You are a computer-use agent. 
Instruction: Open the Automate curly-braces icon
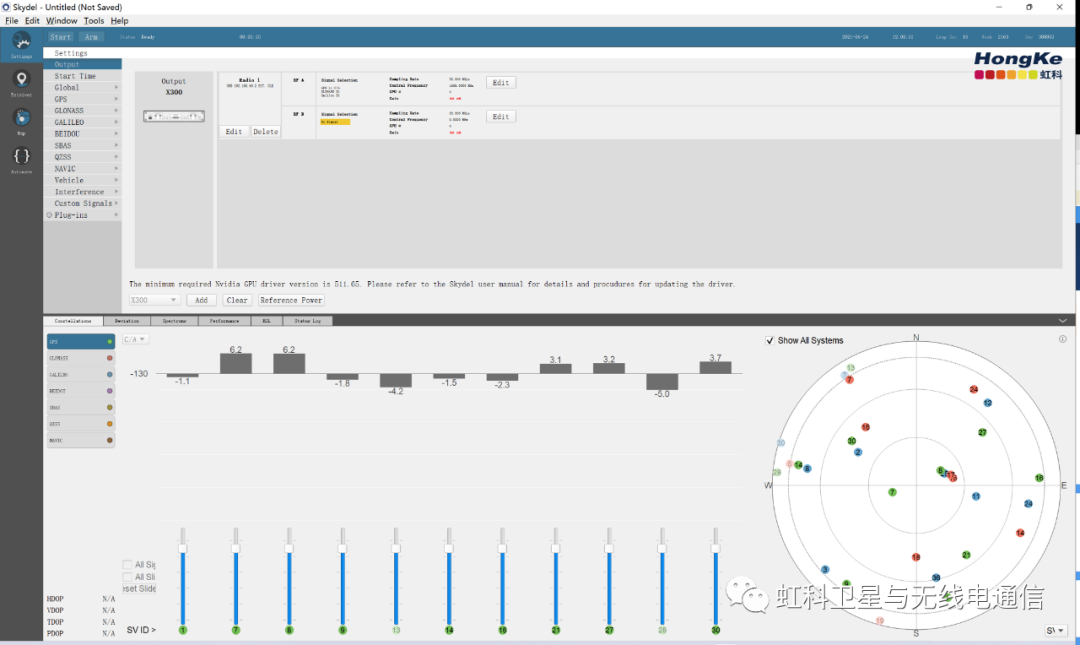[x=21, y=156]
